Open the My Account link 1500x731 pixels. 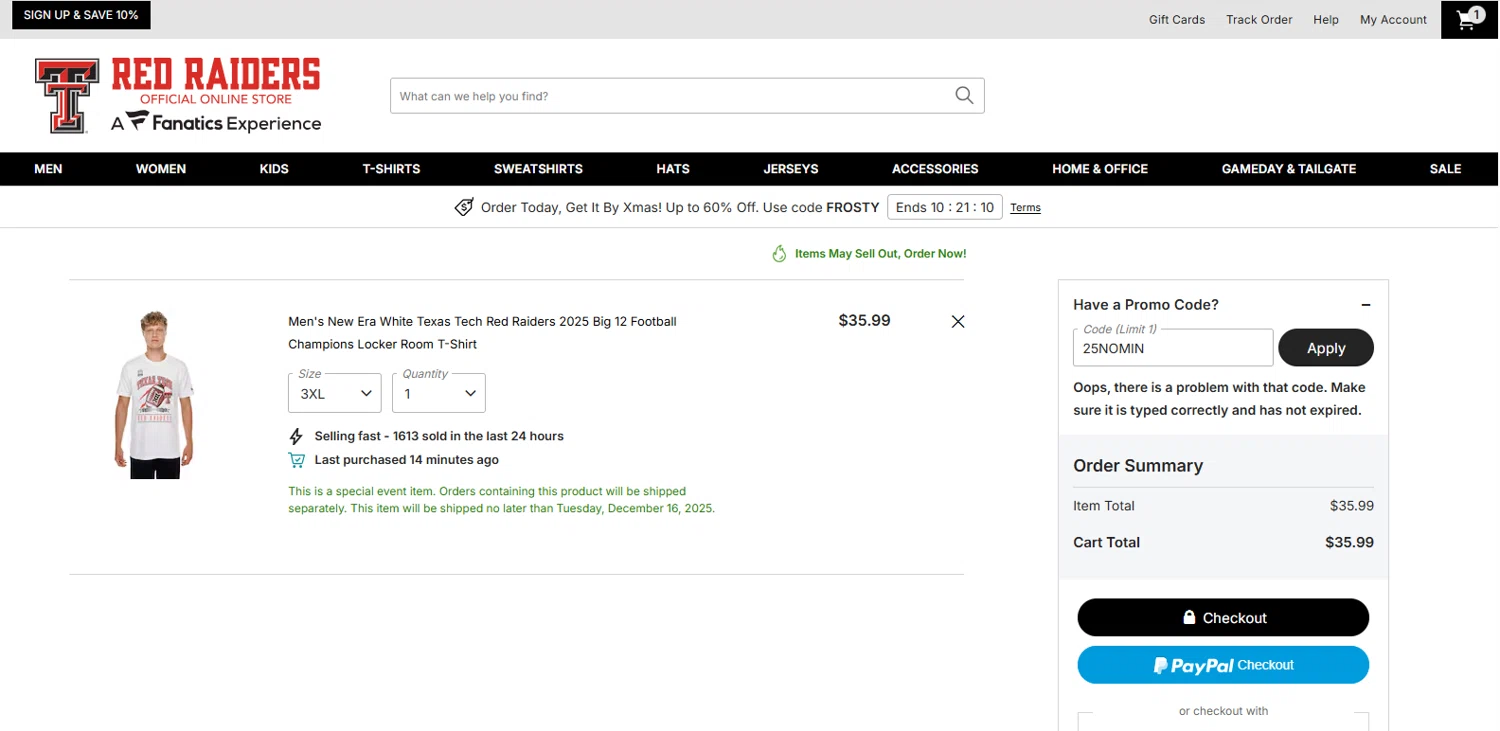tap(1393, 19)
